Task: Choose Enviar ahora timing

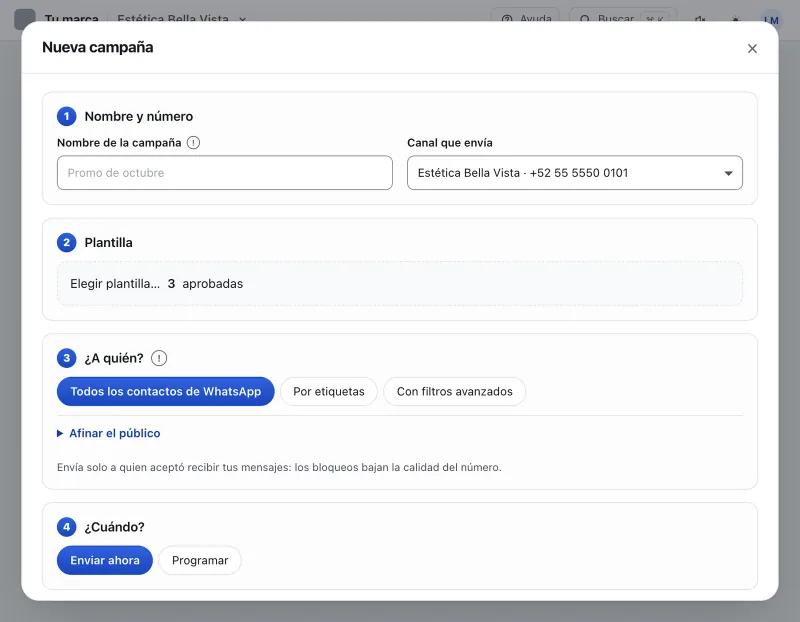Action: coord(105,560)
